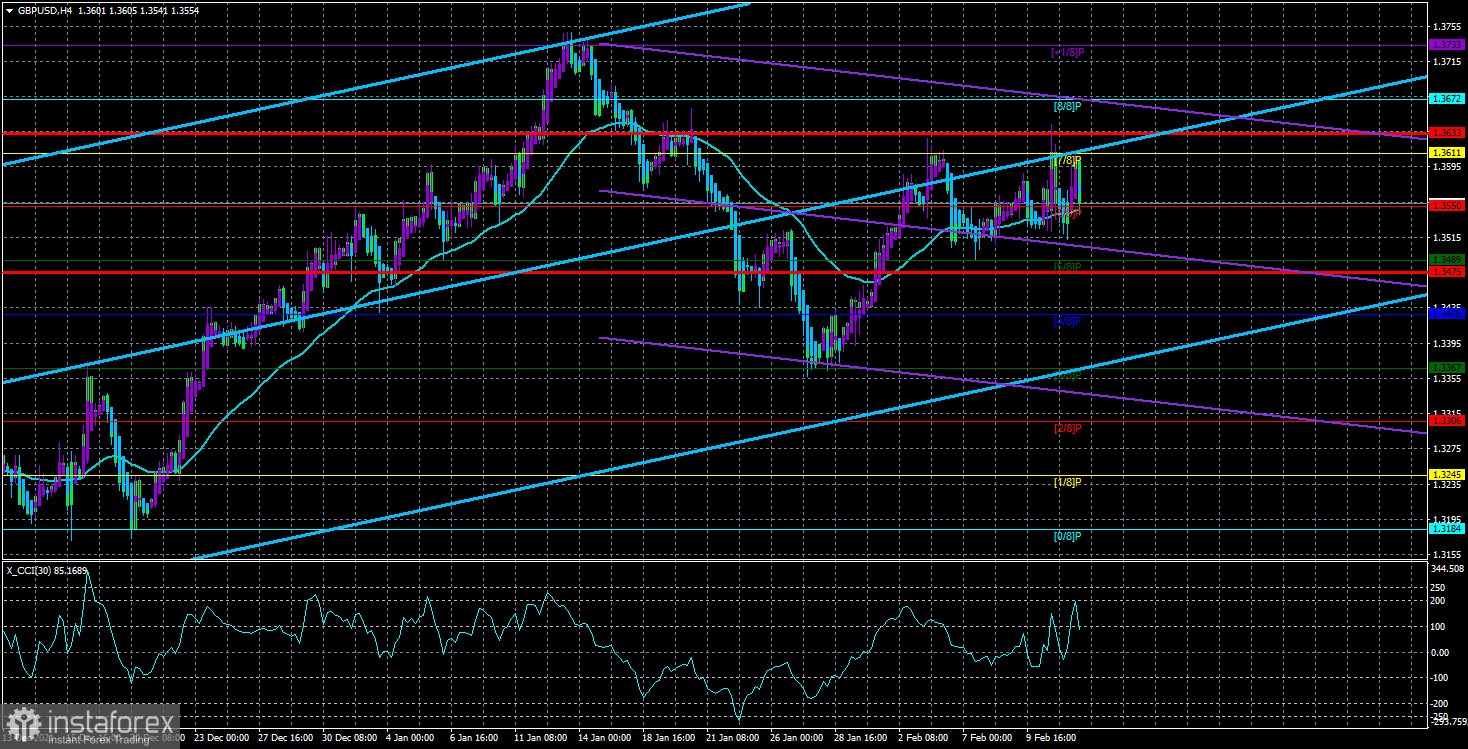Click the 1.3475 red price tag

1447,271
